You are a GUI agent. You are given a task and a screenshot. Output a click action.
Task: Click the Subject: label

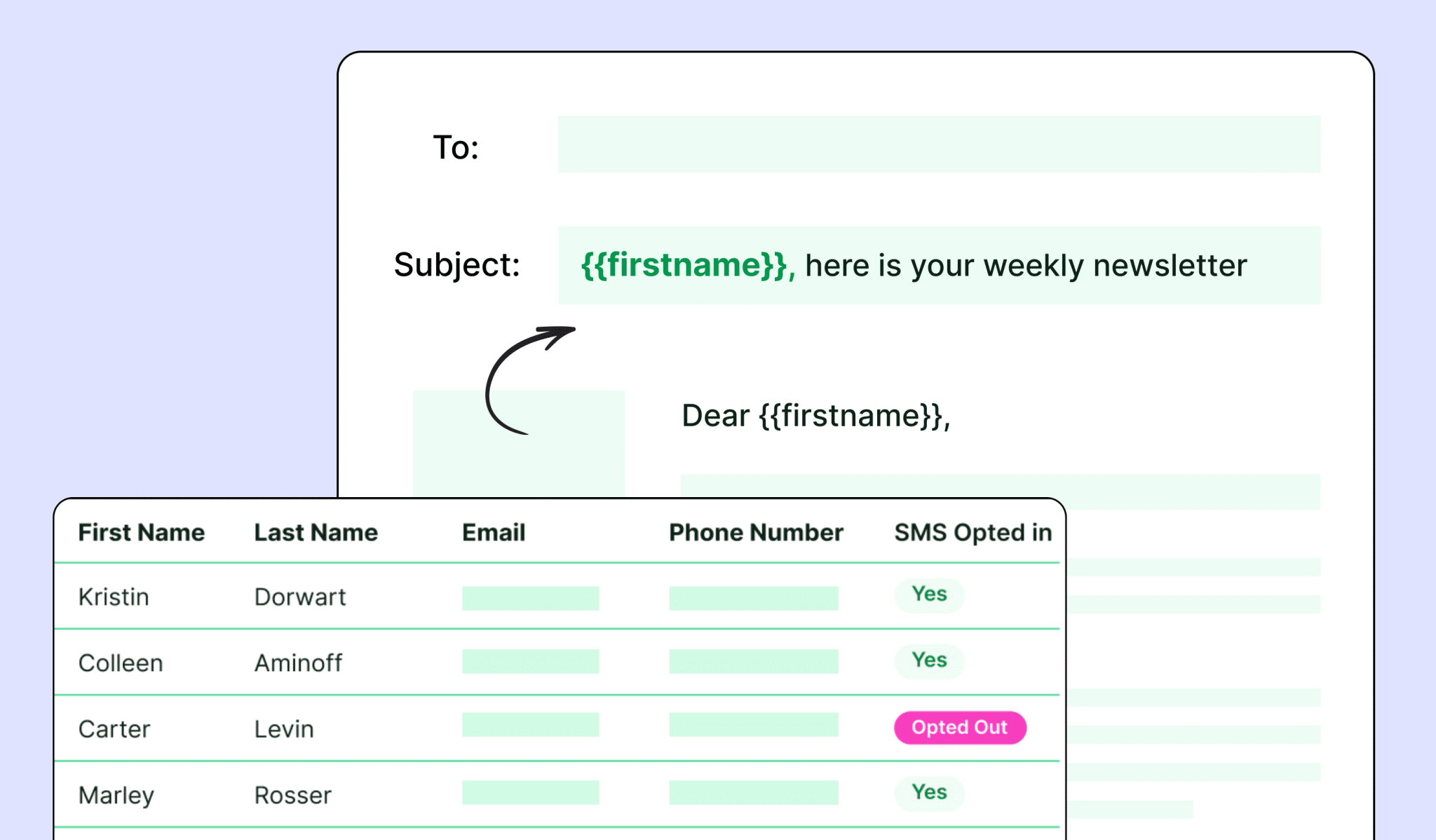(456, 265)
